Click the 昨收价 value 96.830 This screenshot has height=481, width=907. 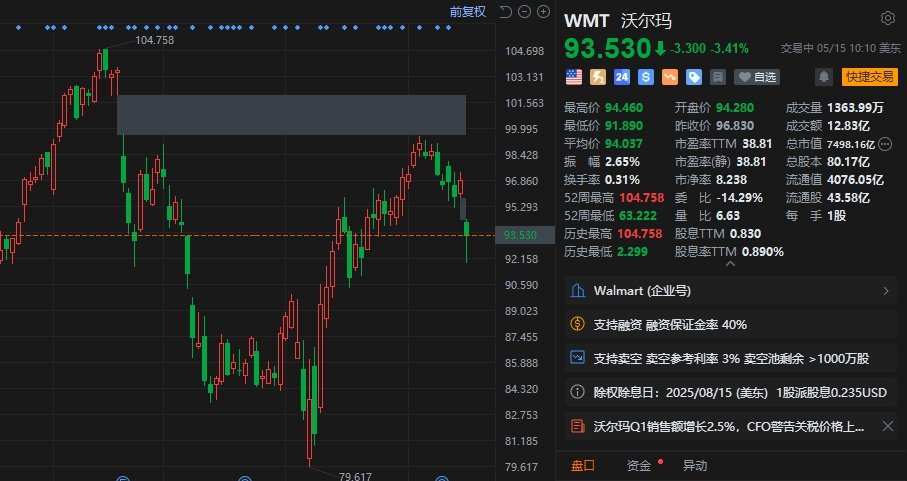coord(735,125)
